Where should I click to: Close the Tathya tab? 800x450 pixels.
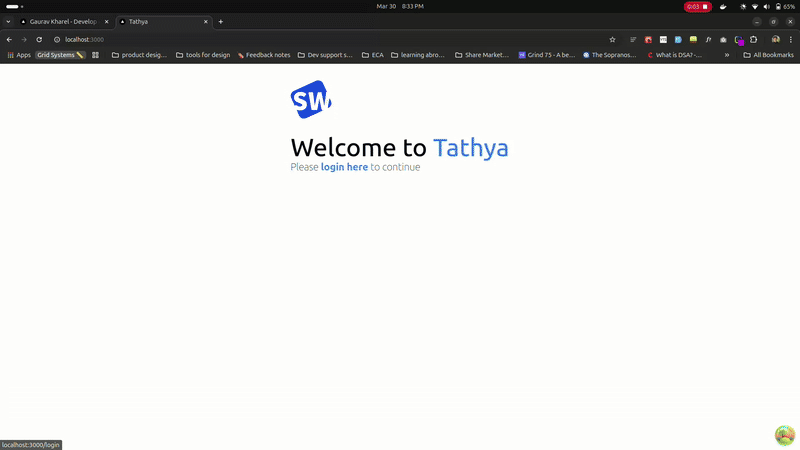pyautogui.click(x=206, y=21)
